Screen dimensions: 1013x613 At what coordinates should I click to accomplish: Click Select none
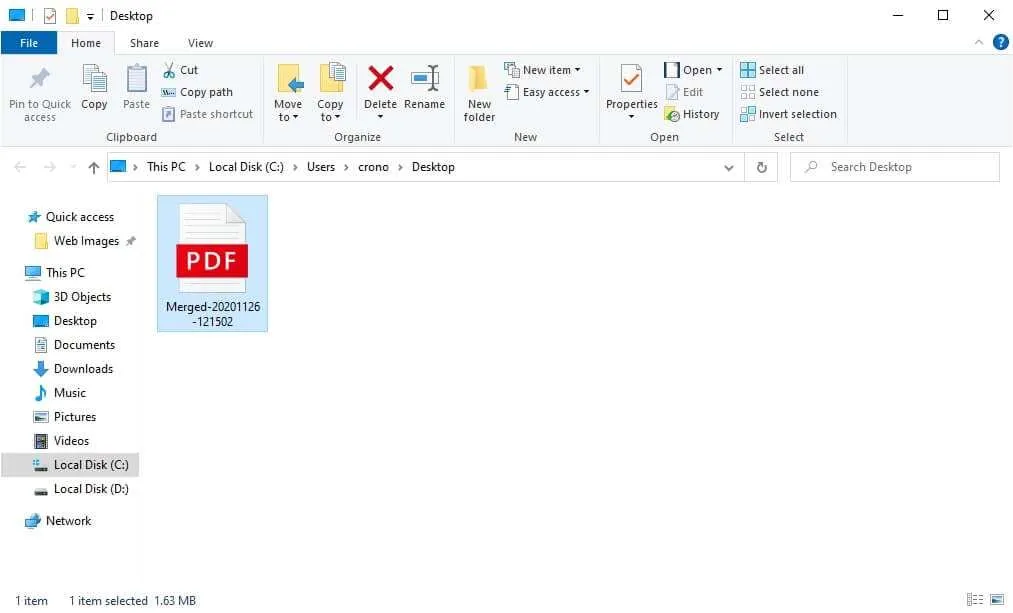point(780,92)
